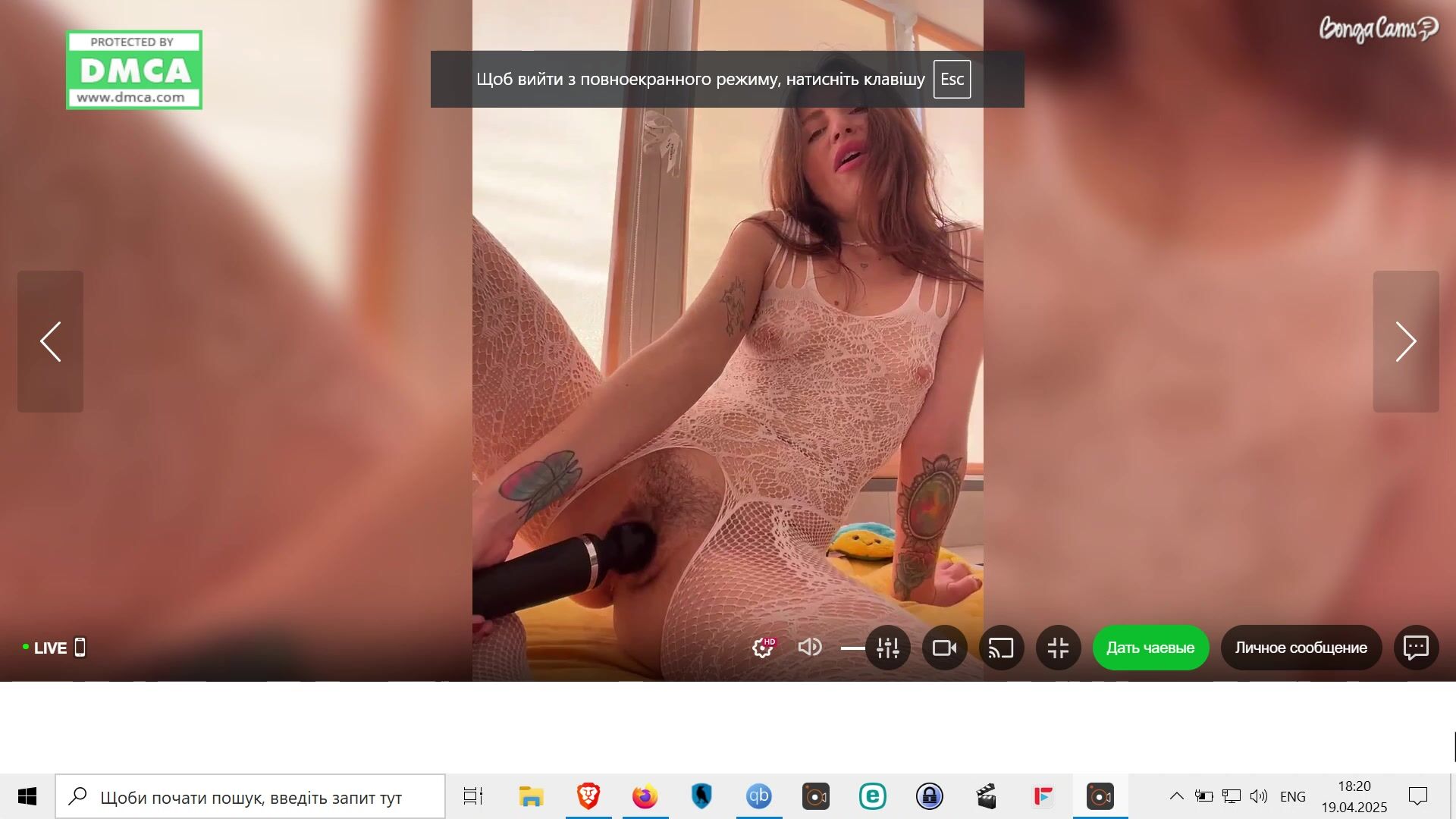Go to the previous stream arrow
Screen dimensions: 1456x819
[x=50, y=341]
